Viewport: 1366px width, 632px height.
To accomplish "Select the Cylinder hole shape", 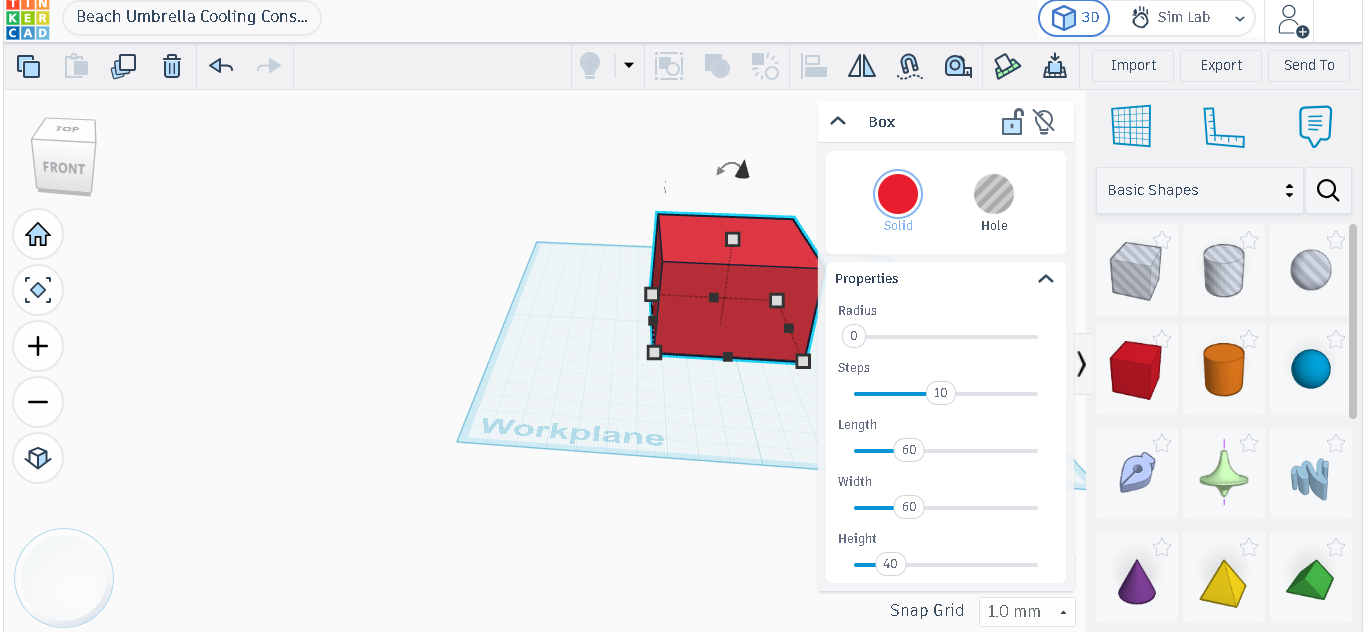I will (1224, 270).
